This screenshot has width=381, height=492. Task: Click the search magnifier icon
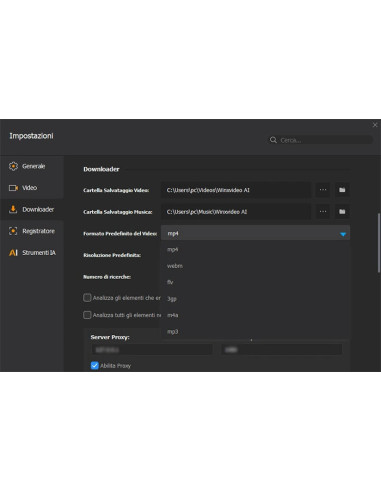pos(273,140)
